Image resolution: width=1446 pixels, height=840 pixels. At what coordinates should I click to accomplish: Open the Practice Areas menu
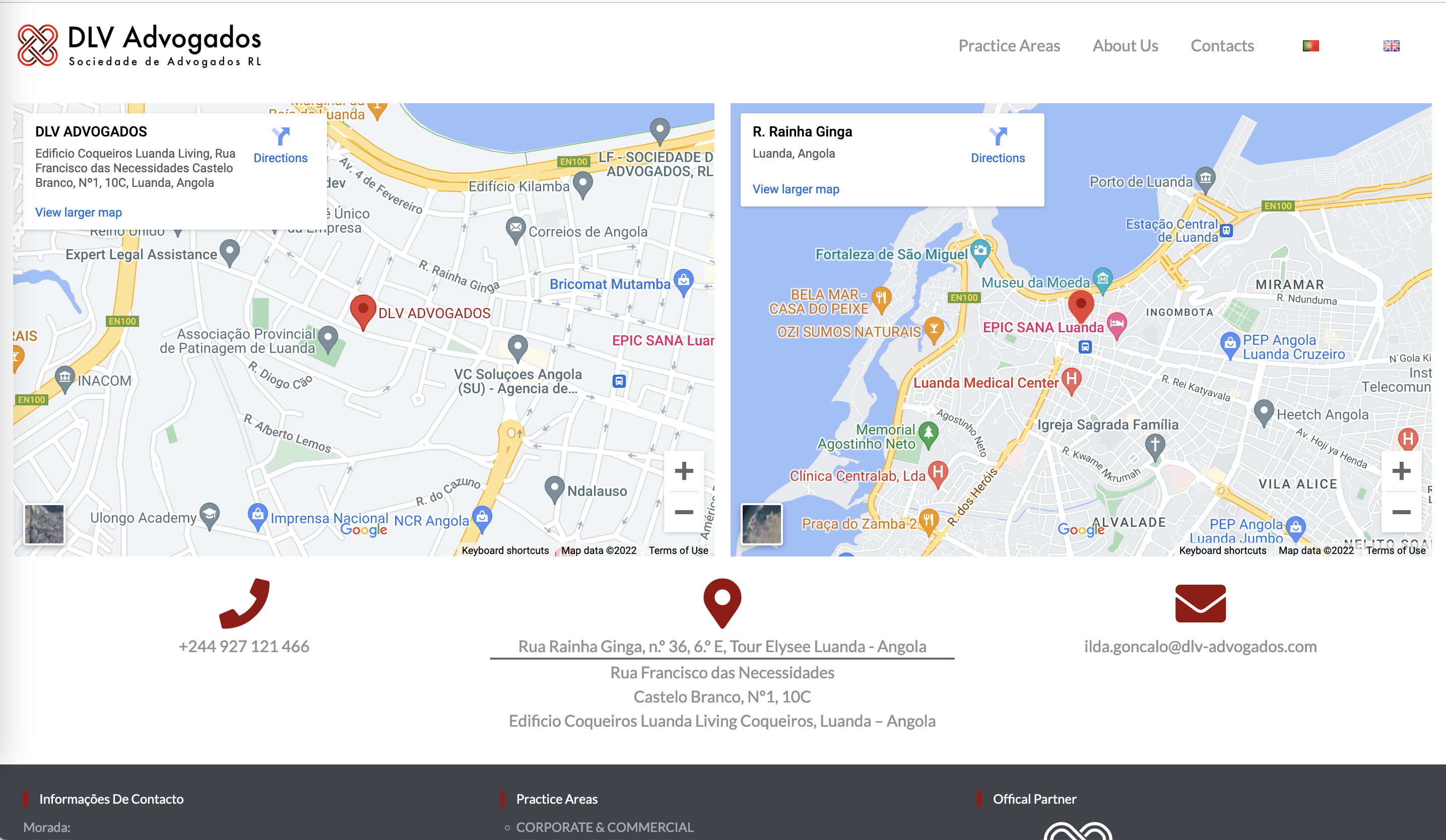coord(1009,45)
